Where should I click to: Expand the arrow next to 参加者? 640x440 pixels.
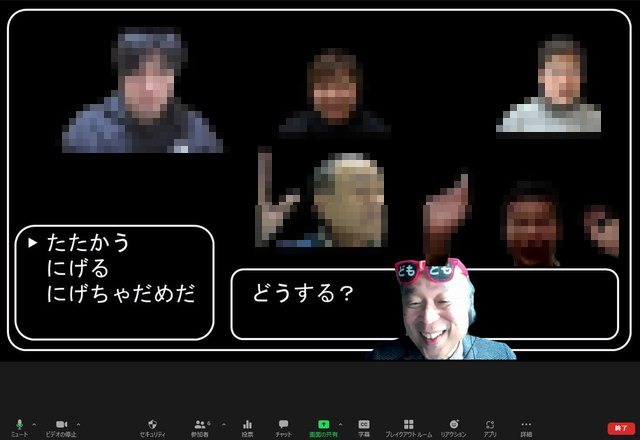(x=224, y=424)
